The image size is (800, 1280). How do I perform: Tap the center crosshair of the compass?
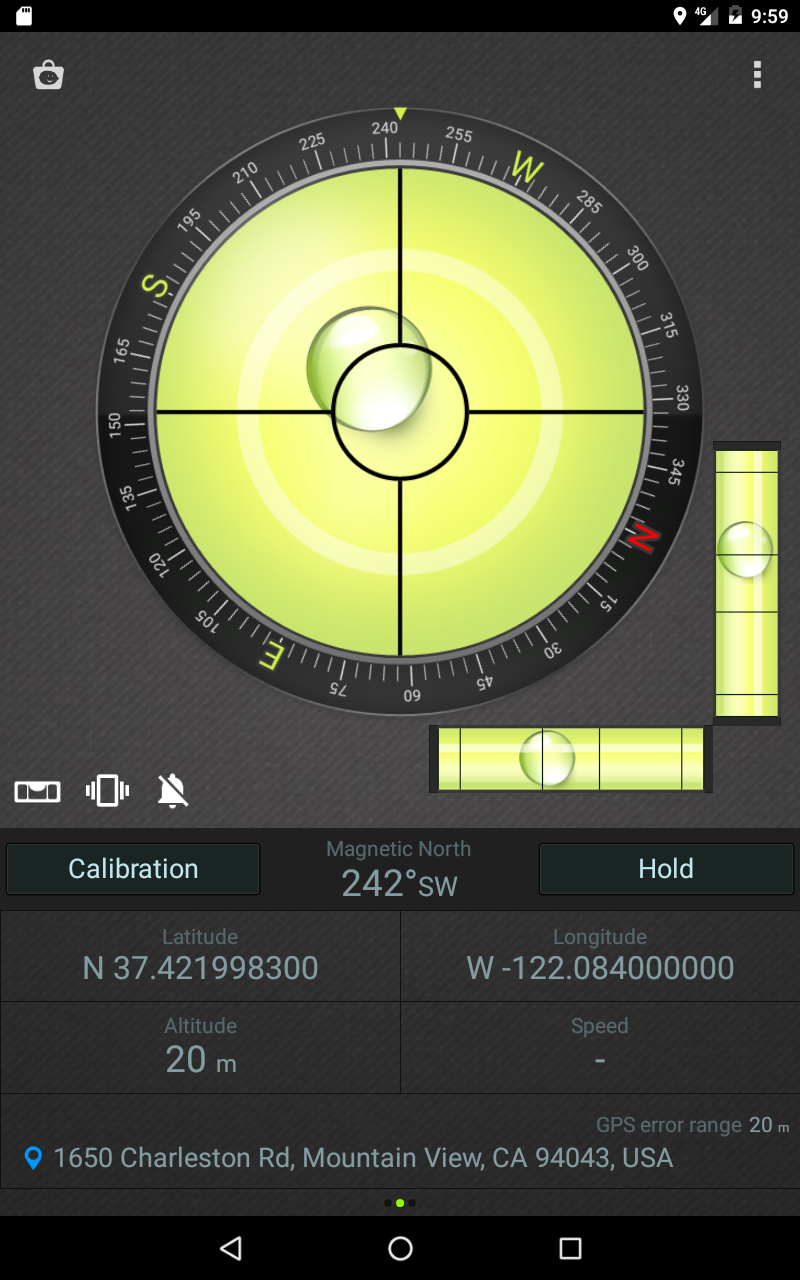point(400,410)
